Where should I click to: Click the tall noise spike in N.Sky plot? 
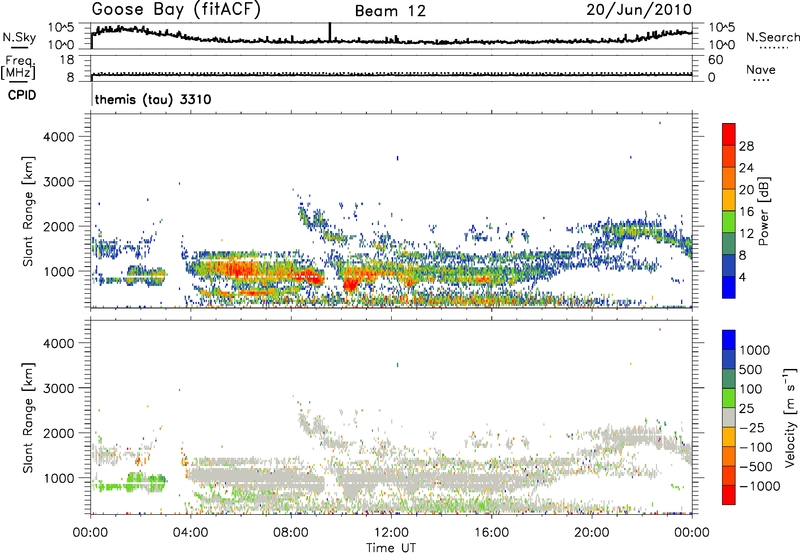pos(330,32)
